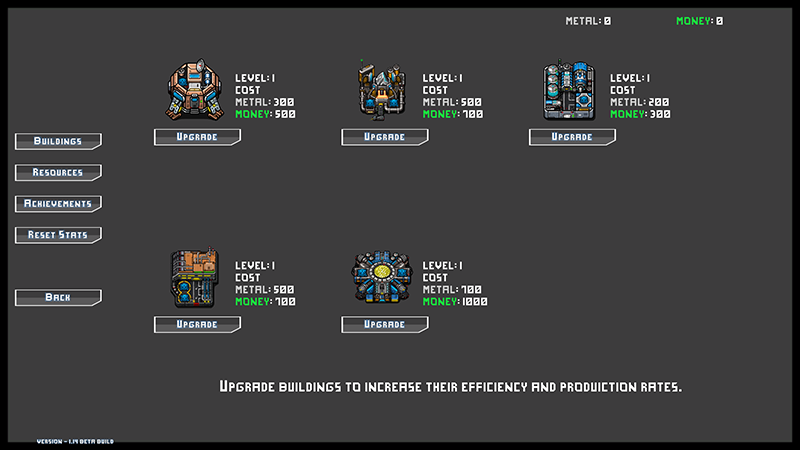Click the 'Metal: 300' cost text
The image size is (800, 450).
coord(265,102)
